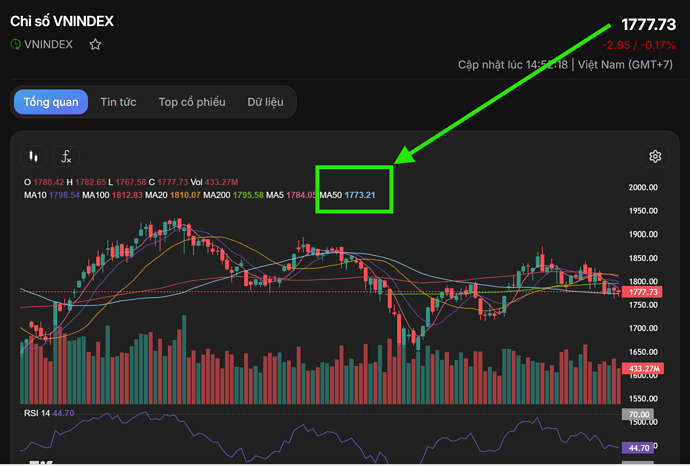The height and width of the screenshot is (466, 690).
Task: Click the 1950.00 price axis label
Action: 643,211
